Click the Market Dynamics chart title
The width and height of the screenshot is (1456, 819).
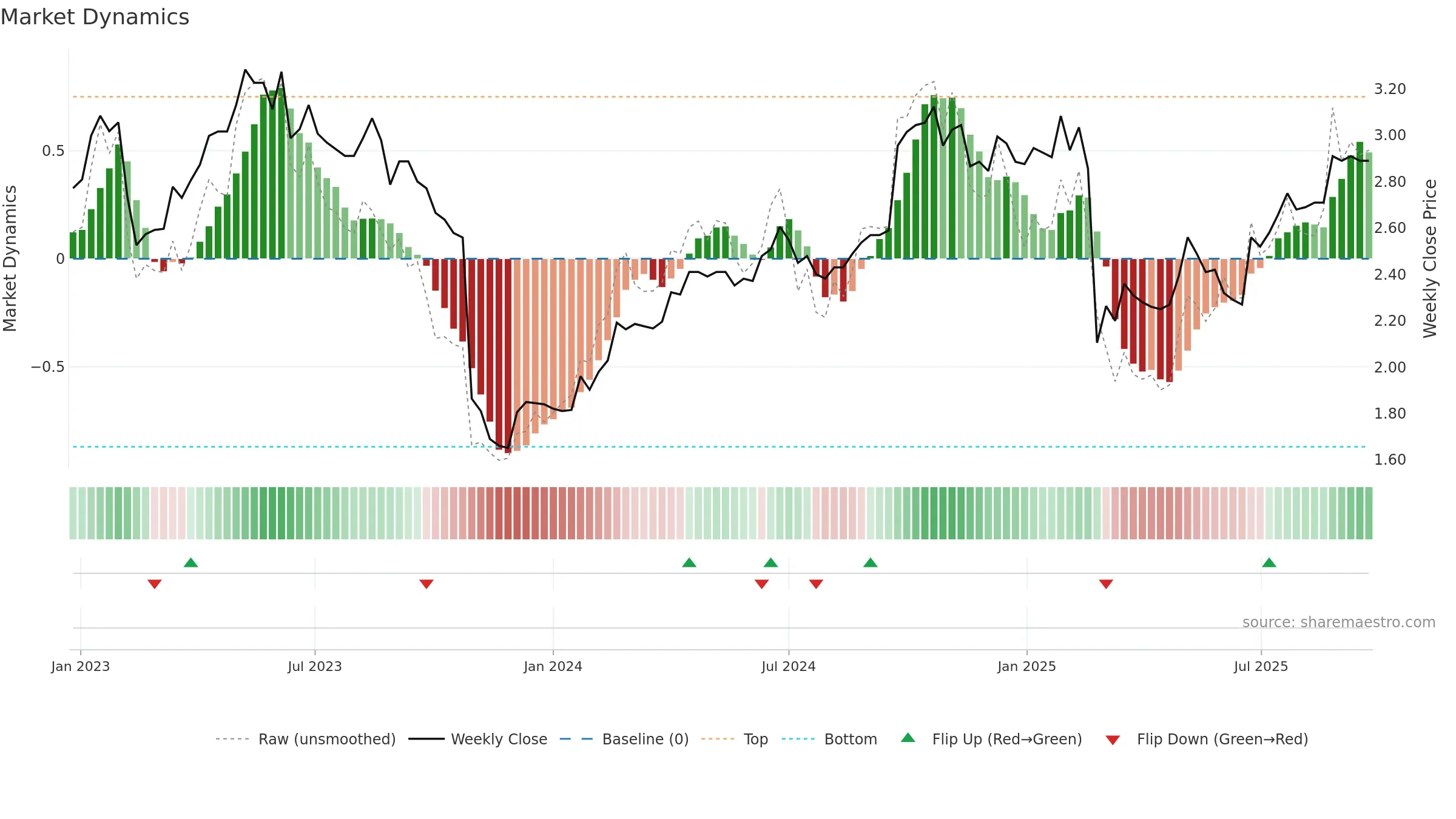[x=95, y=17]
